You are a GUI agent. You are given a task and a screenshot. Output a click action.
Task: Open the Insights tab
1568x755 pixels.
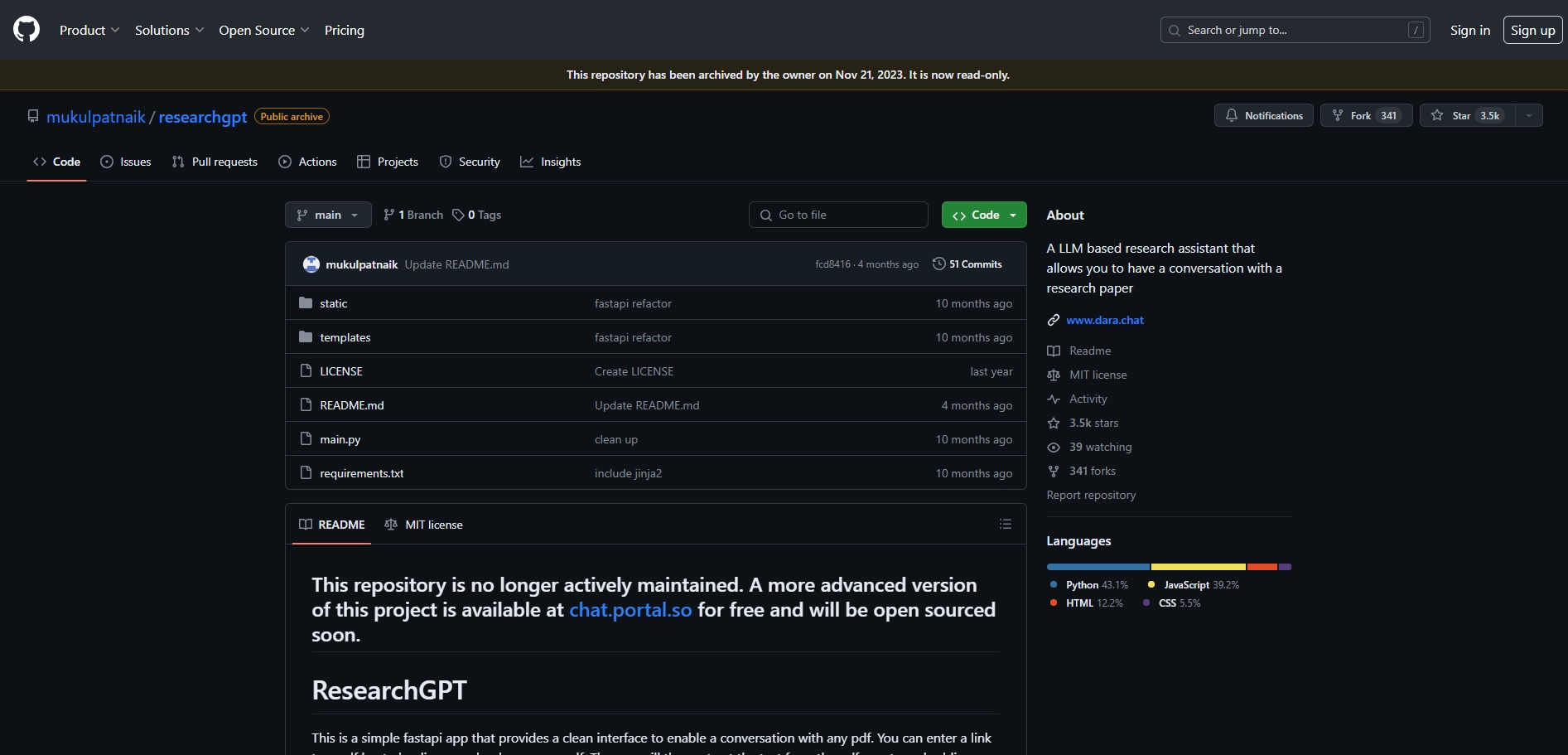(551, 162)
